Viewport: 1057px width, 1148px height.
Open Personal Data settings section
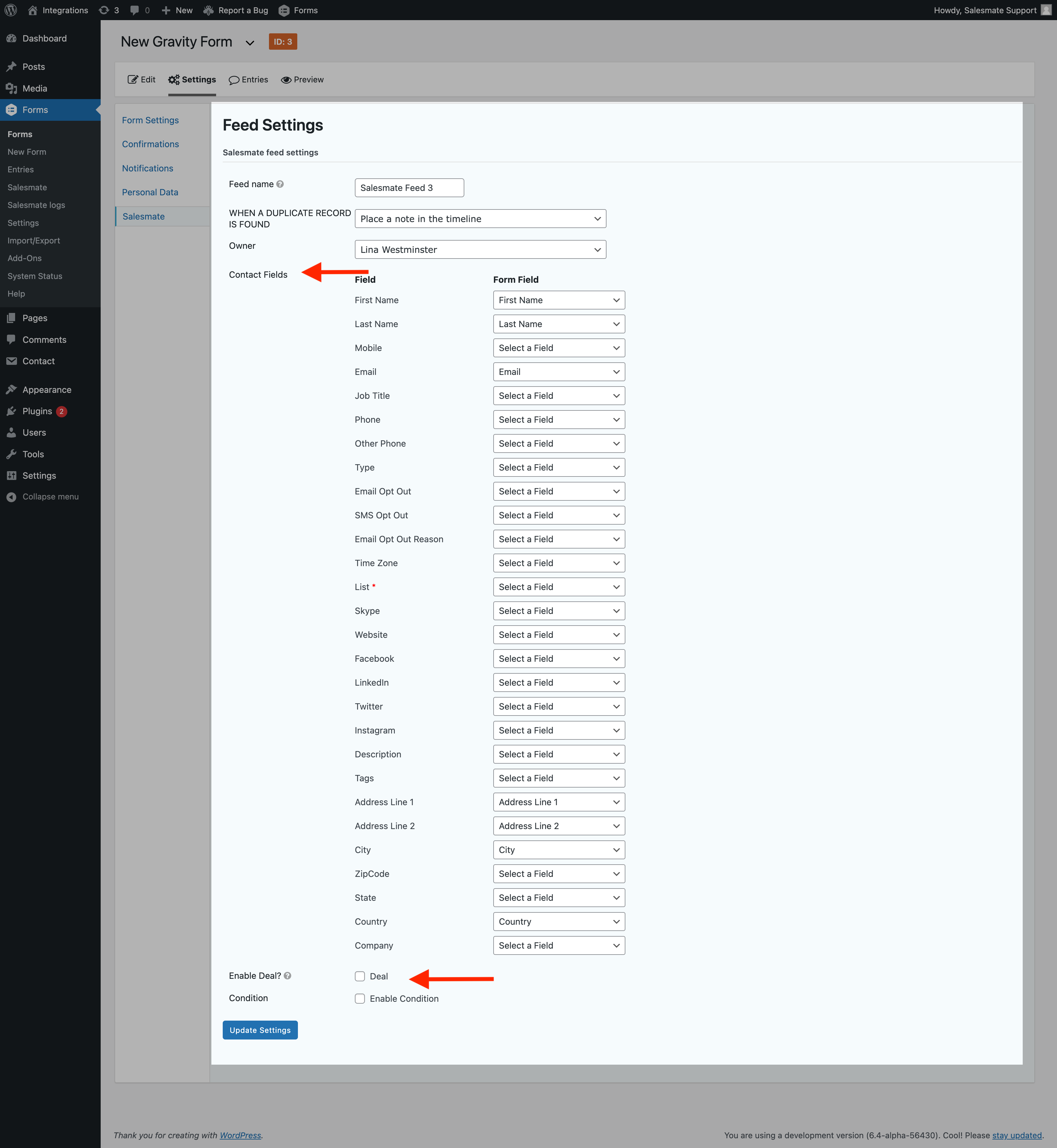click(150, 192)
